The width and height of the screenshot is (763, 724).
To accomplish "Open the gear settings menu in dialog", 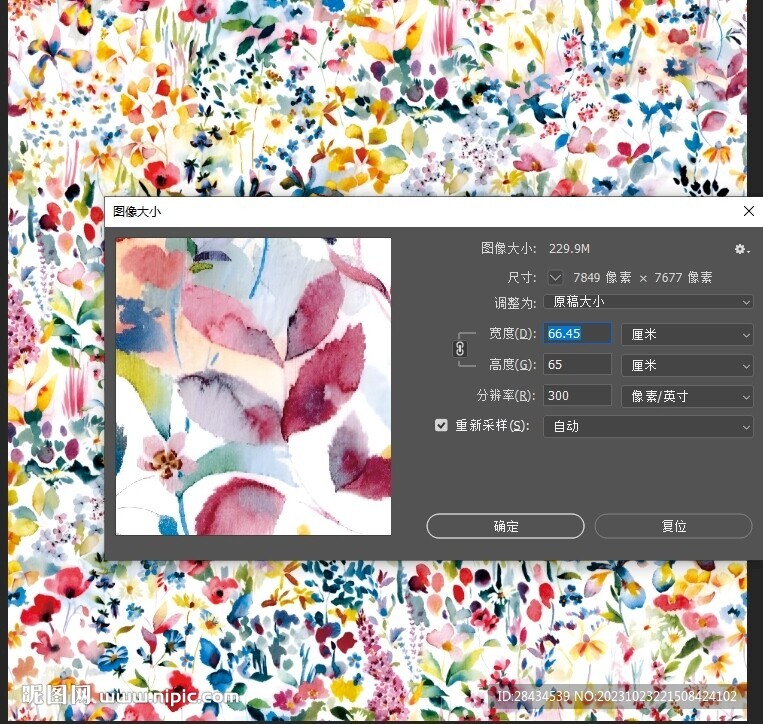I will 741,249.
